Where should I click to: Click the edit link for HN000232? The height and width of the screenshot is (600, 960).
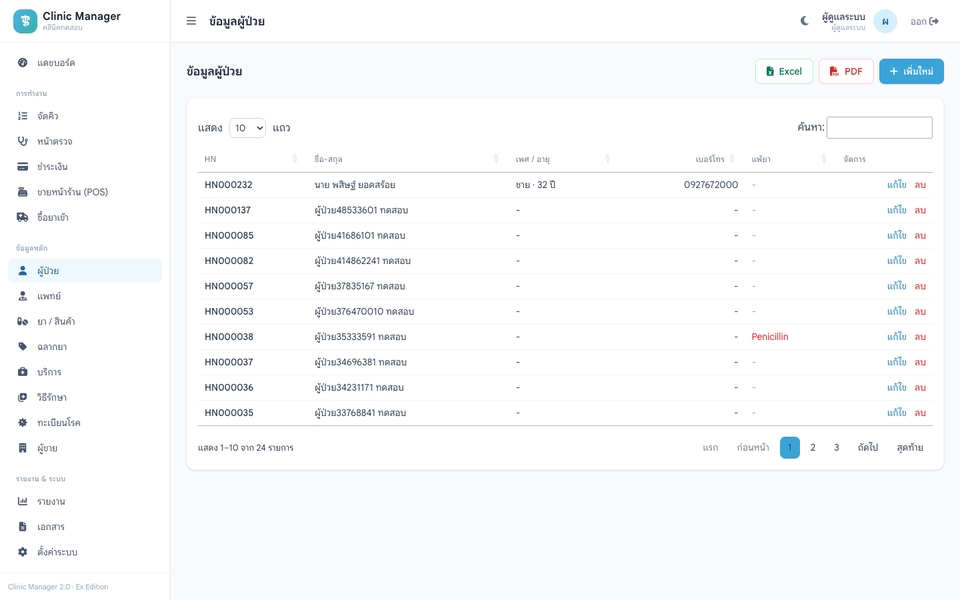coord(896,185)
